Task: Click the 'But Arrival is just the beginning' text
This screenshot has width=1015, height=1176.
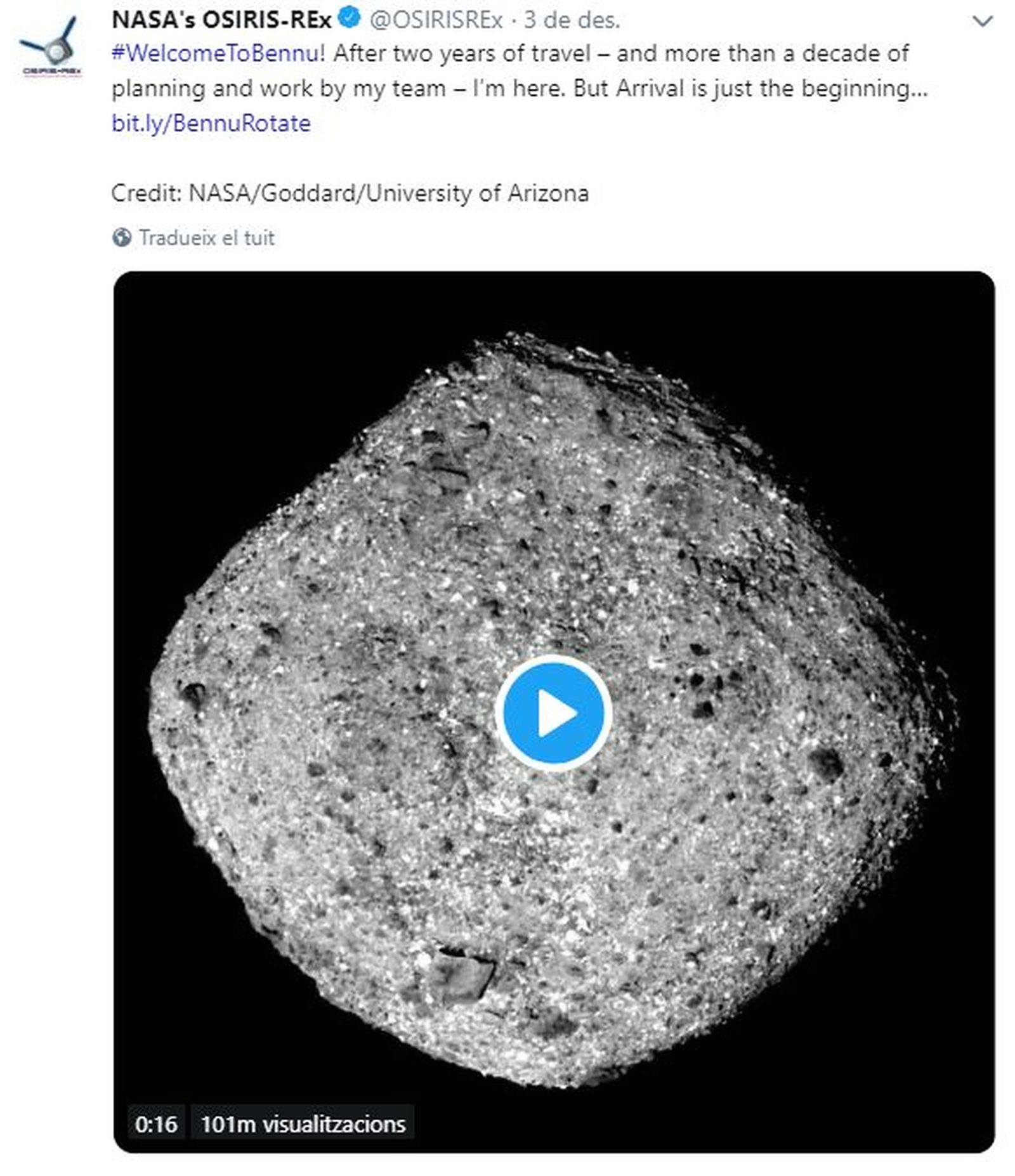Action: point(750,88)
